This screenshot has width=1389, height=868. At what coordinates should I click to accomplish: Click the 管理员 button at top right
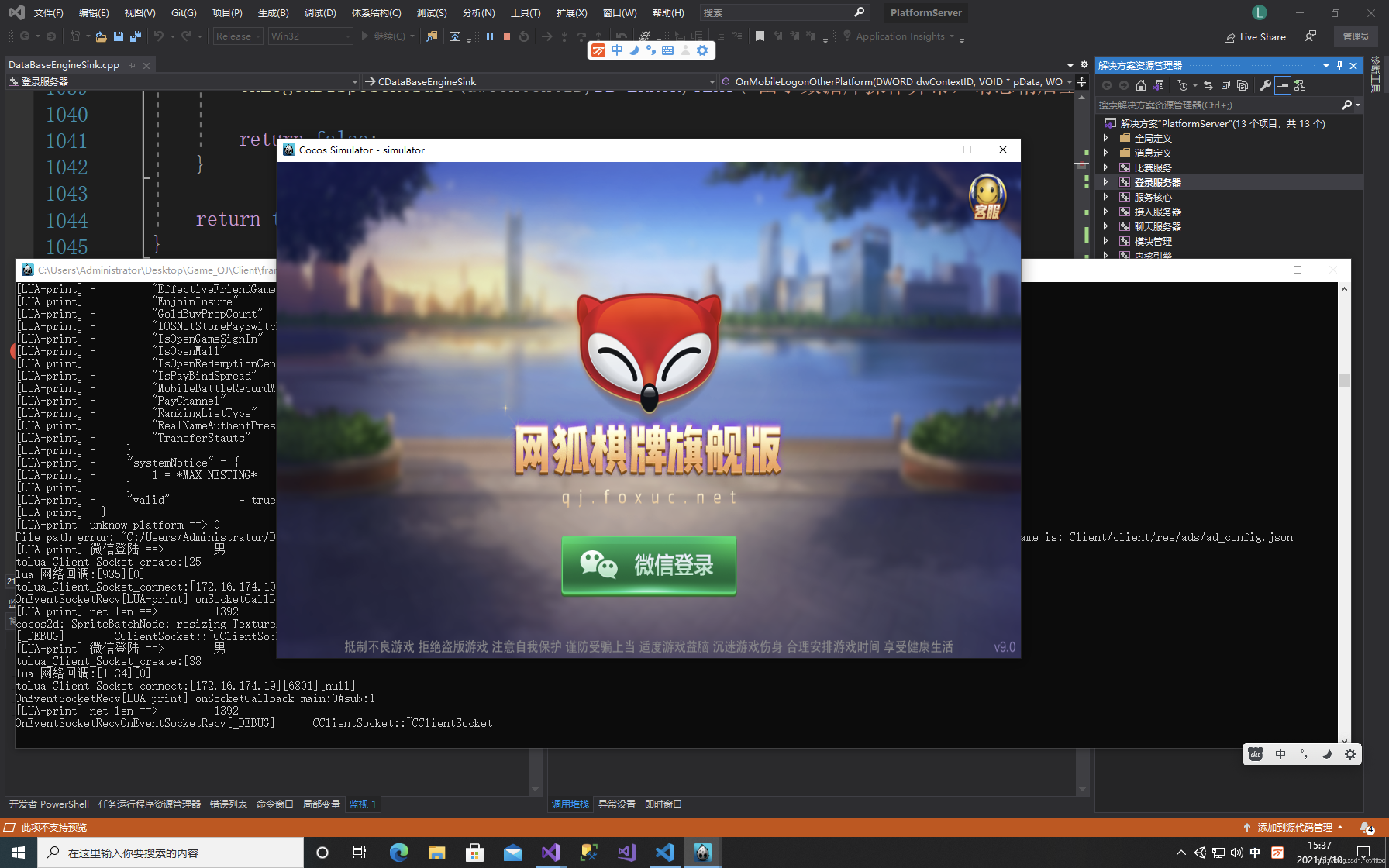[x=1356, y=37]
